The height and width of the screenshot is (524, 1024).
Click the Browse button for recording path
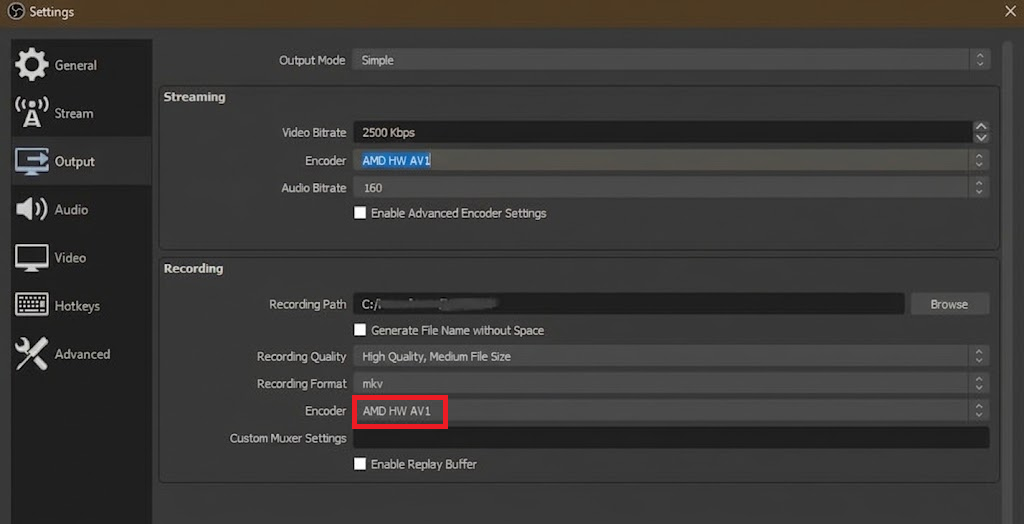[x=950, y=304]
